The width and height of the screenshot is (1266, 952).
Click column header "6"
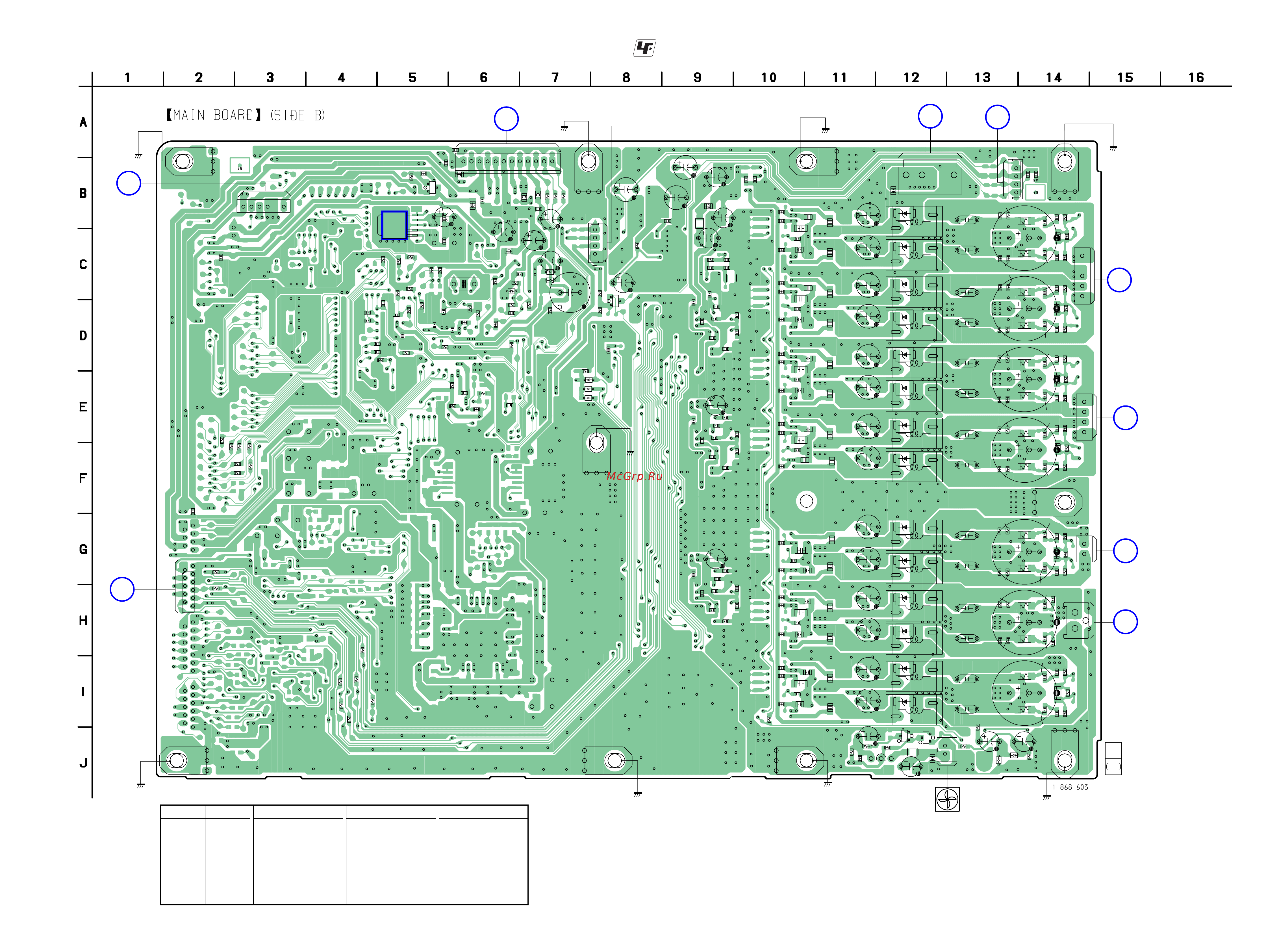tap(484, 77)
